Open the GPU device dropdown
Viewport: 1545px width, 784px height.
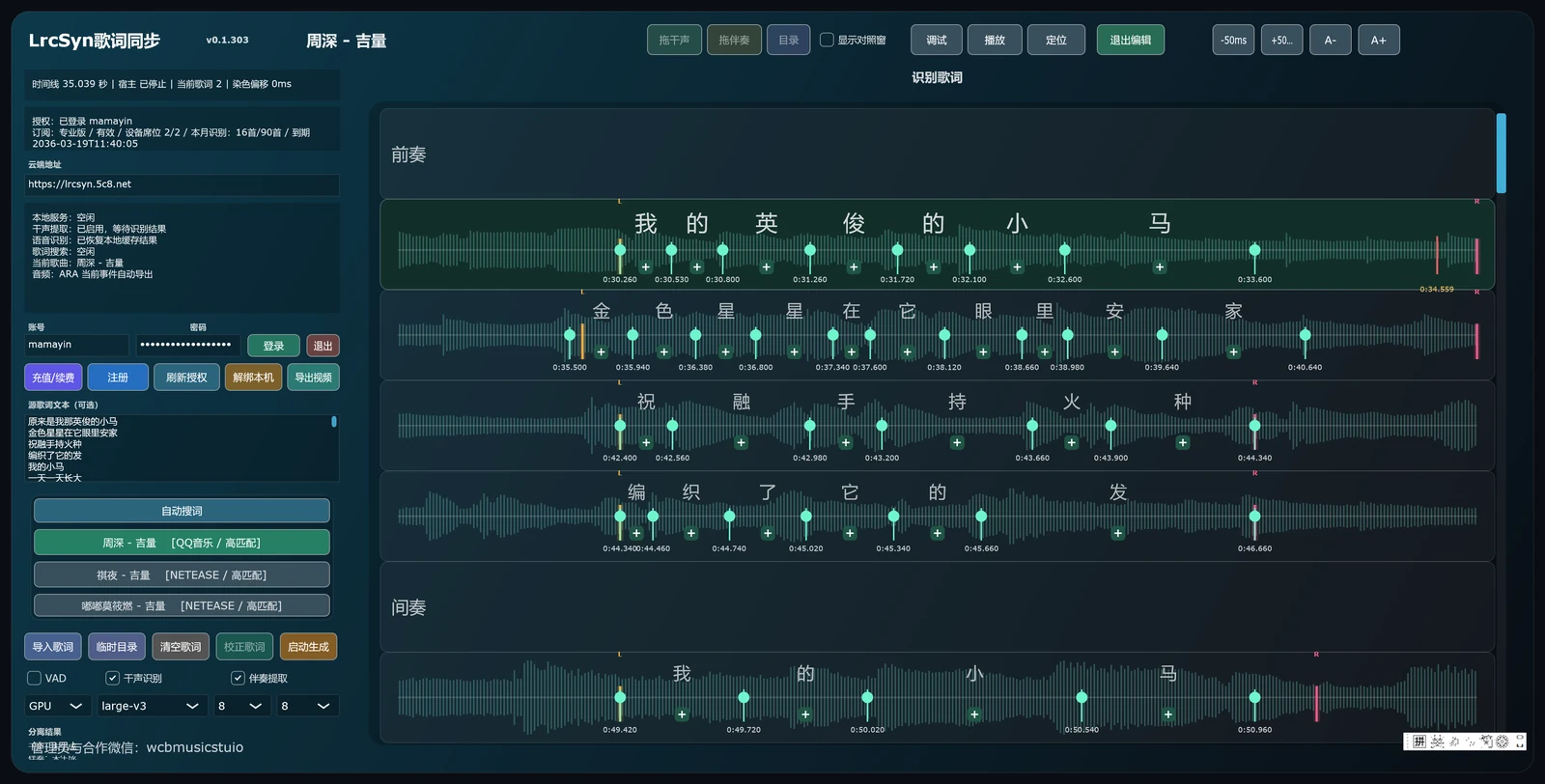[x=58, y=706]
